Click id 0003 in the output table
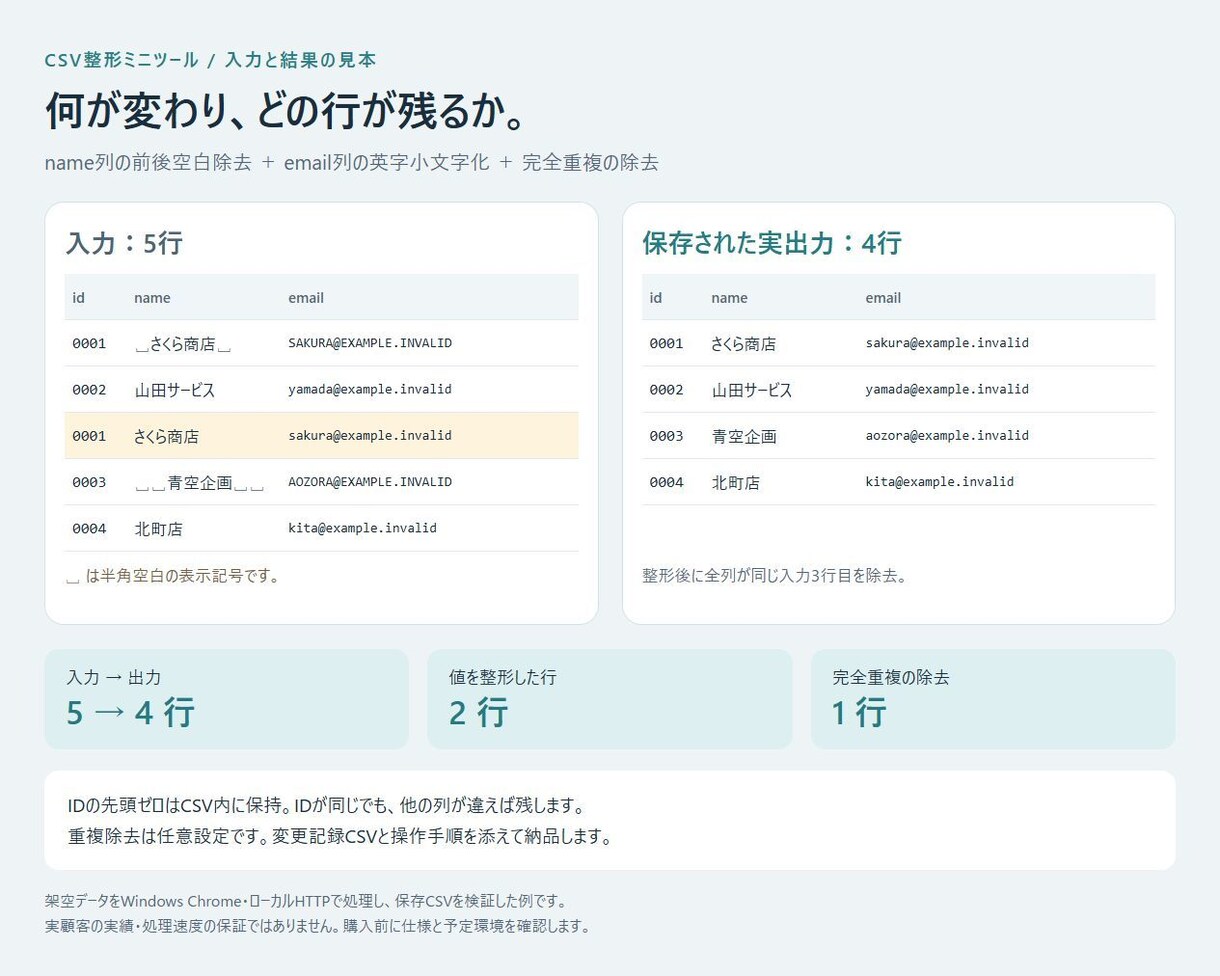 (666, 436)
